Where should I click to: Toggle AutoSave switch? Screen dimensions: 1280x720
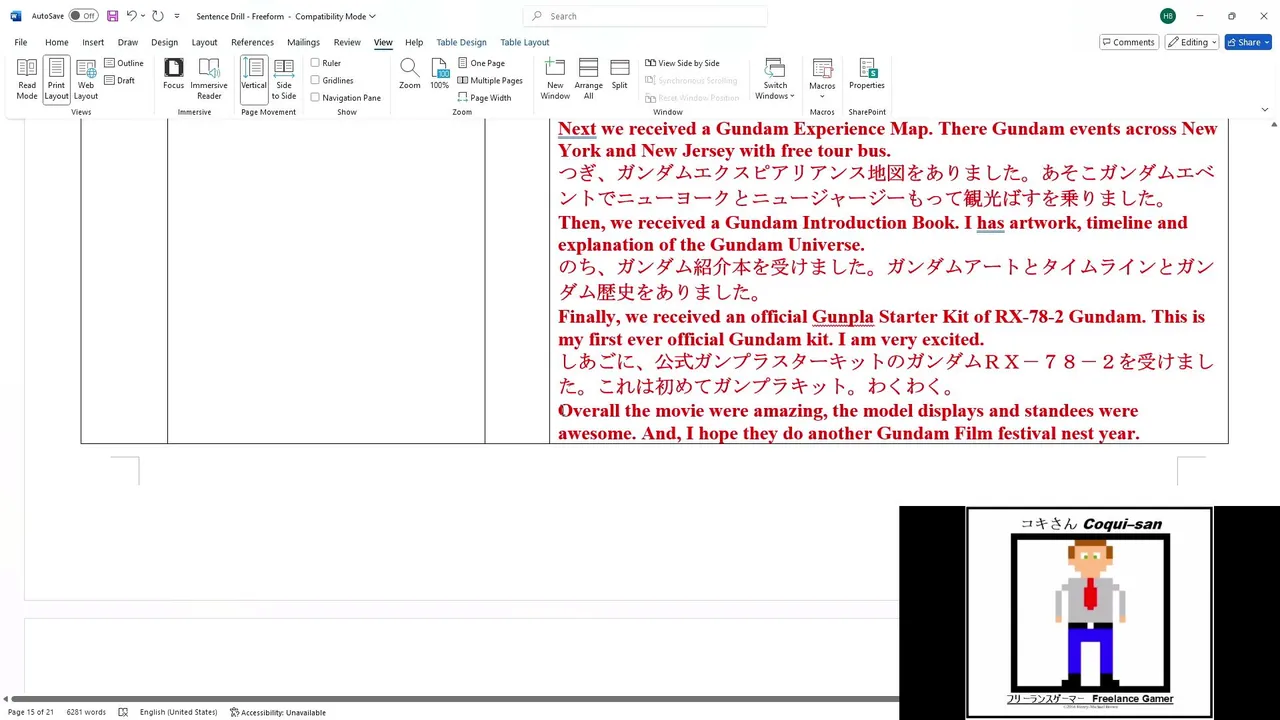click(x=83, y=16)
